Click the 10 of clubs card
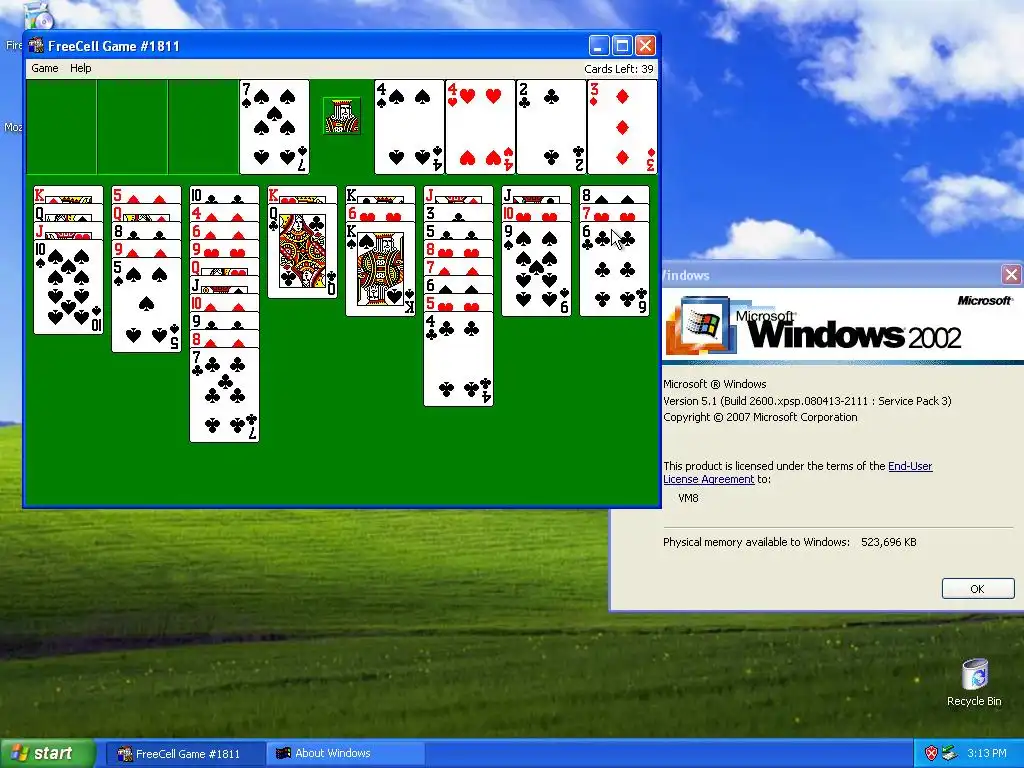This screenshot has width=1024, height=768. click(224, 195)
